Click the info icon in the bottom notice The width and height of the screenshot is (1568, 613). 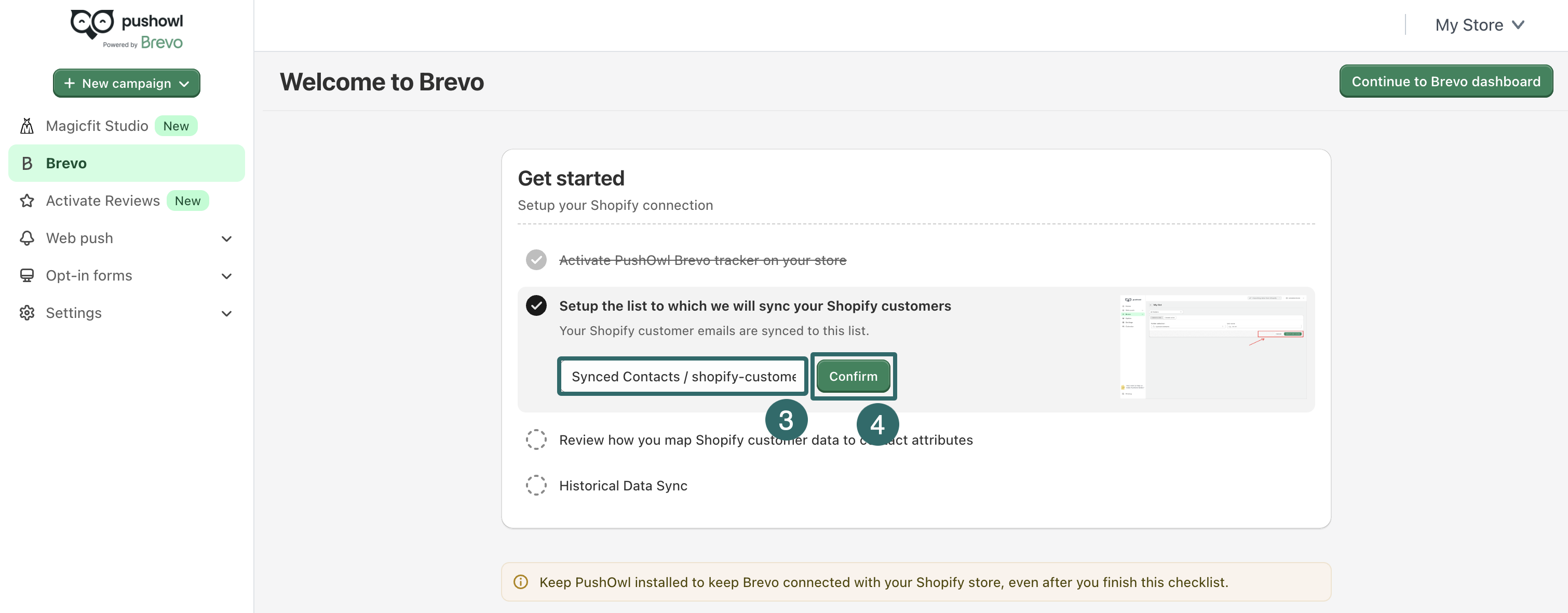click(x=520, y=582)
